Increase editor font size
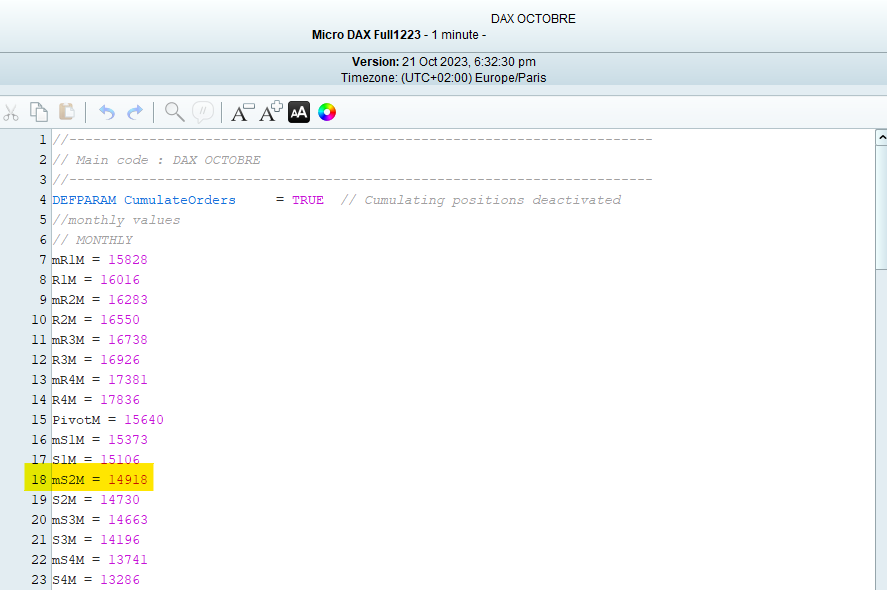 pos(271,112)
